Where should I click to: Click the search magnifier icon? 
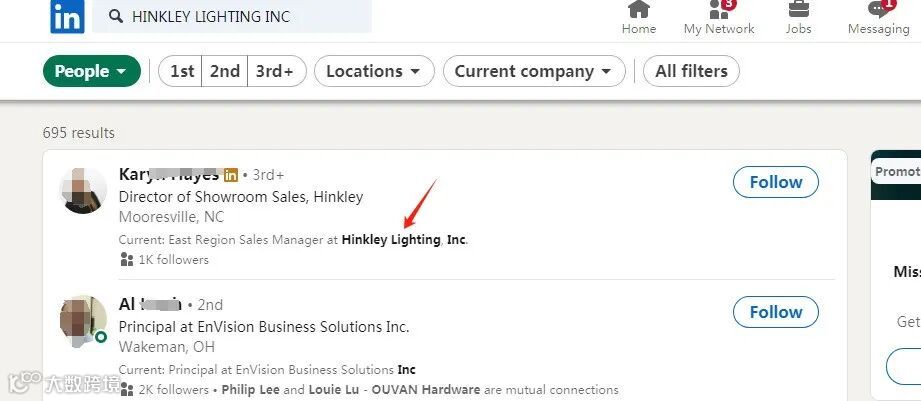click(115, 17)
